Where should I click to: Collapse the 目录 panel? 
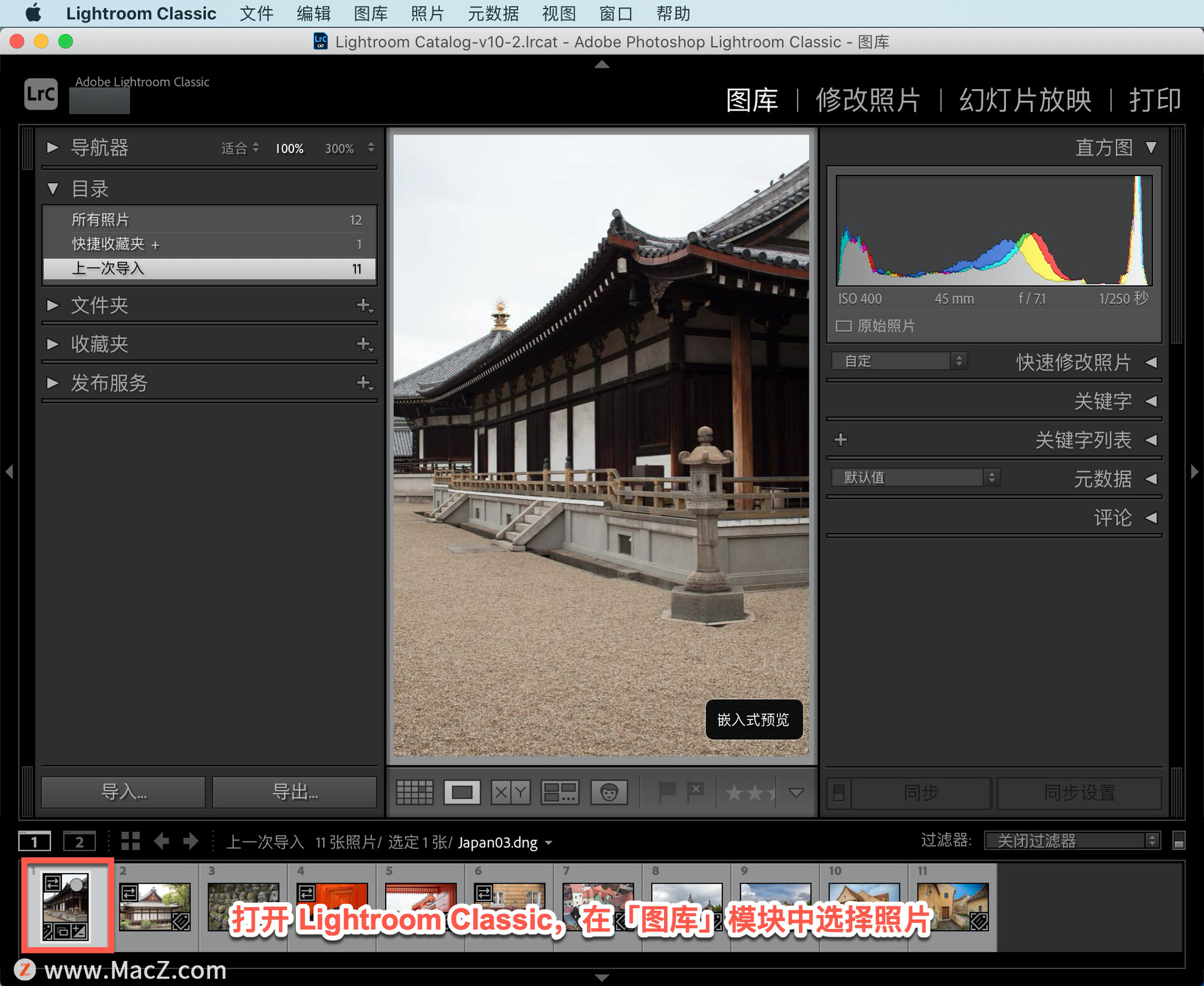53,189
